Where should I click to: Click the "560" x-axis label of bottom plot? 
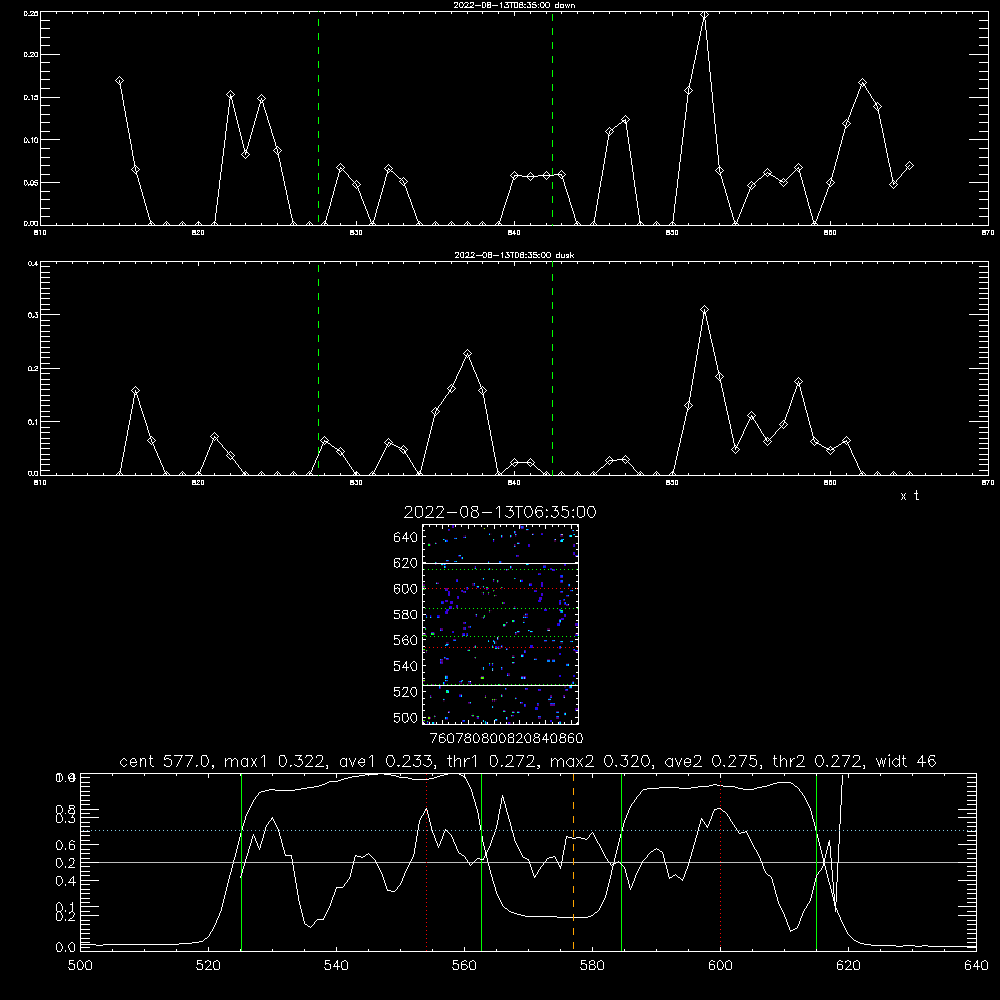click(464, 966)
